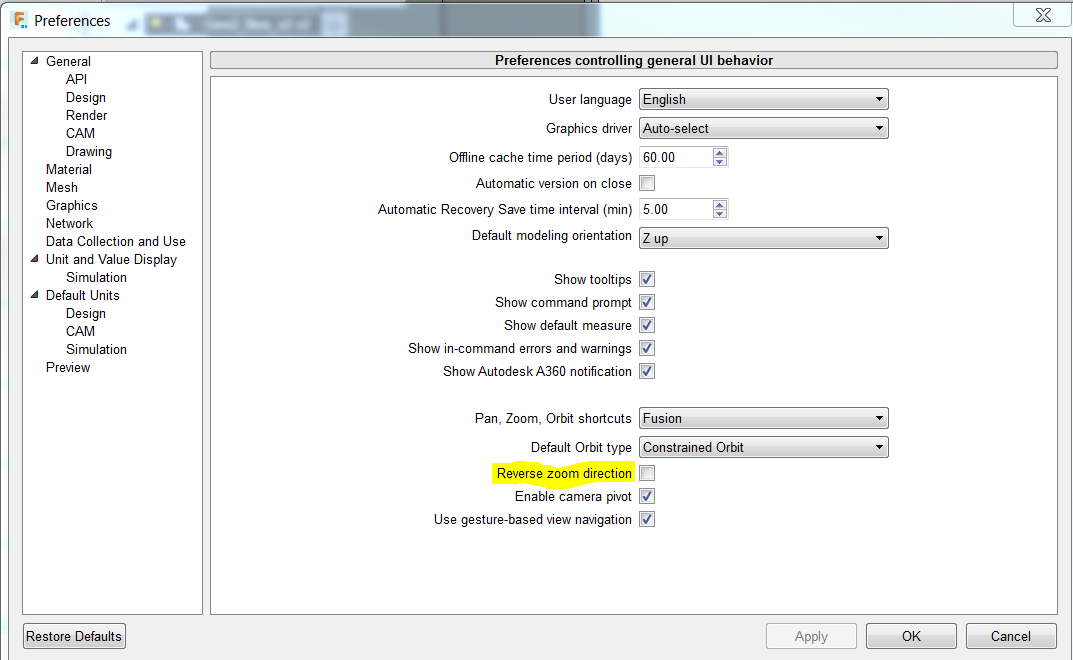Select CAM under Default Units

(80, 331)
